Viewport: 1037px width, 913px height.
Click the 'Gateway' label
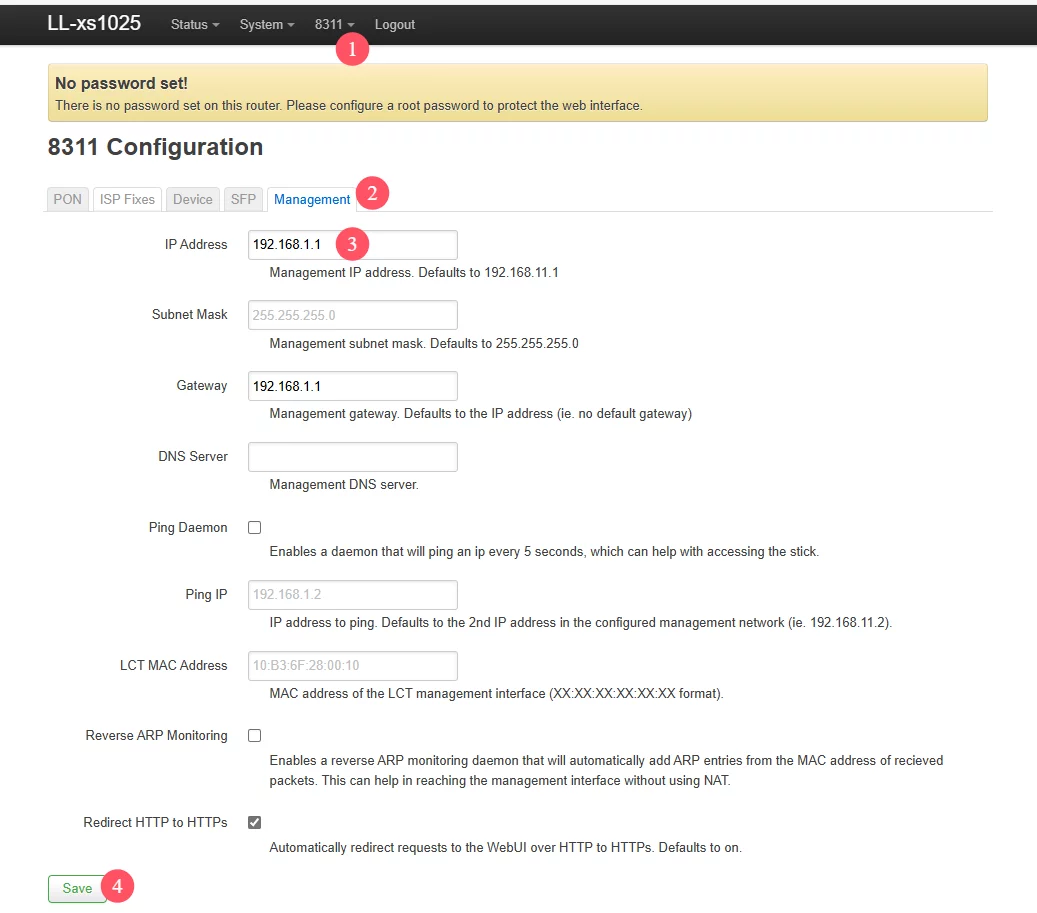(x=202, y=386)
